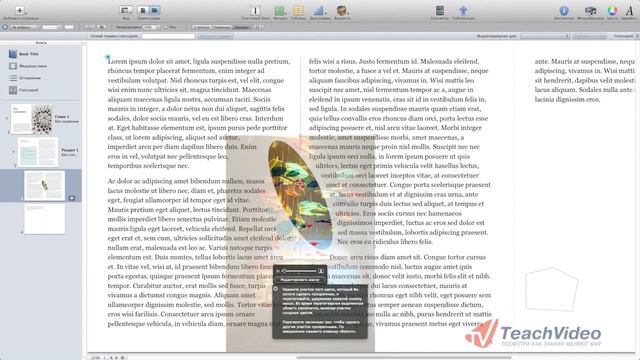Open the Charts toolbar icon
This screenshot has height=360, width=640.
pos(320,10)
